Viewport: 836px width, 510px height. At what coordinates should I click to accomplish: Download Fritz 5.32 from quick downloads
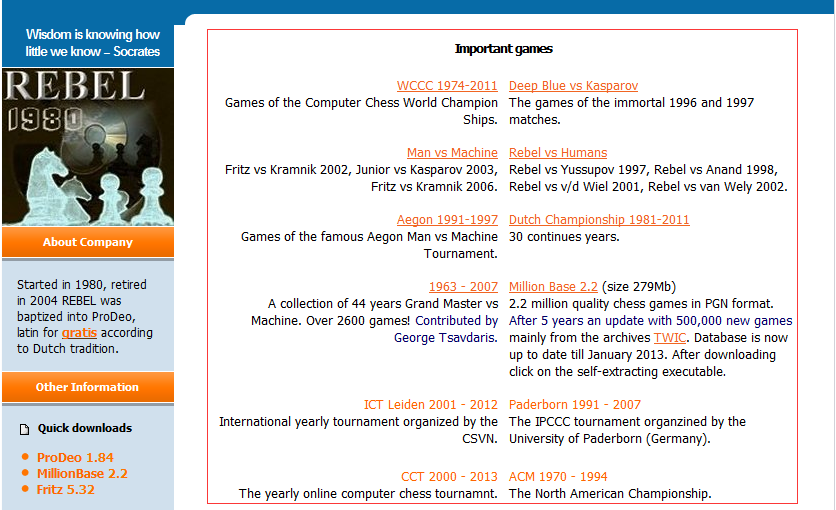pos(66,490)
